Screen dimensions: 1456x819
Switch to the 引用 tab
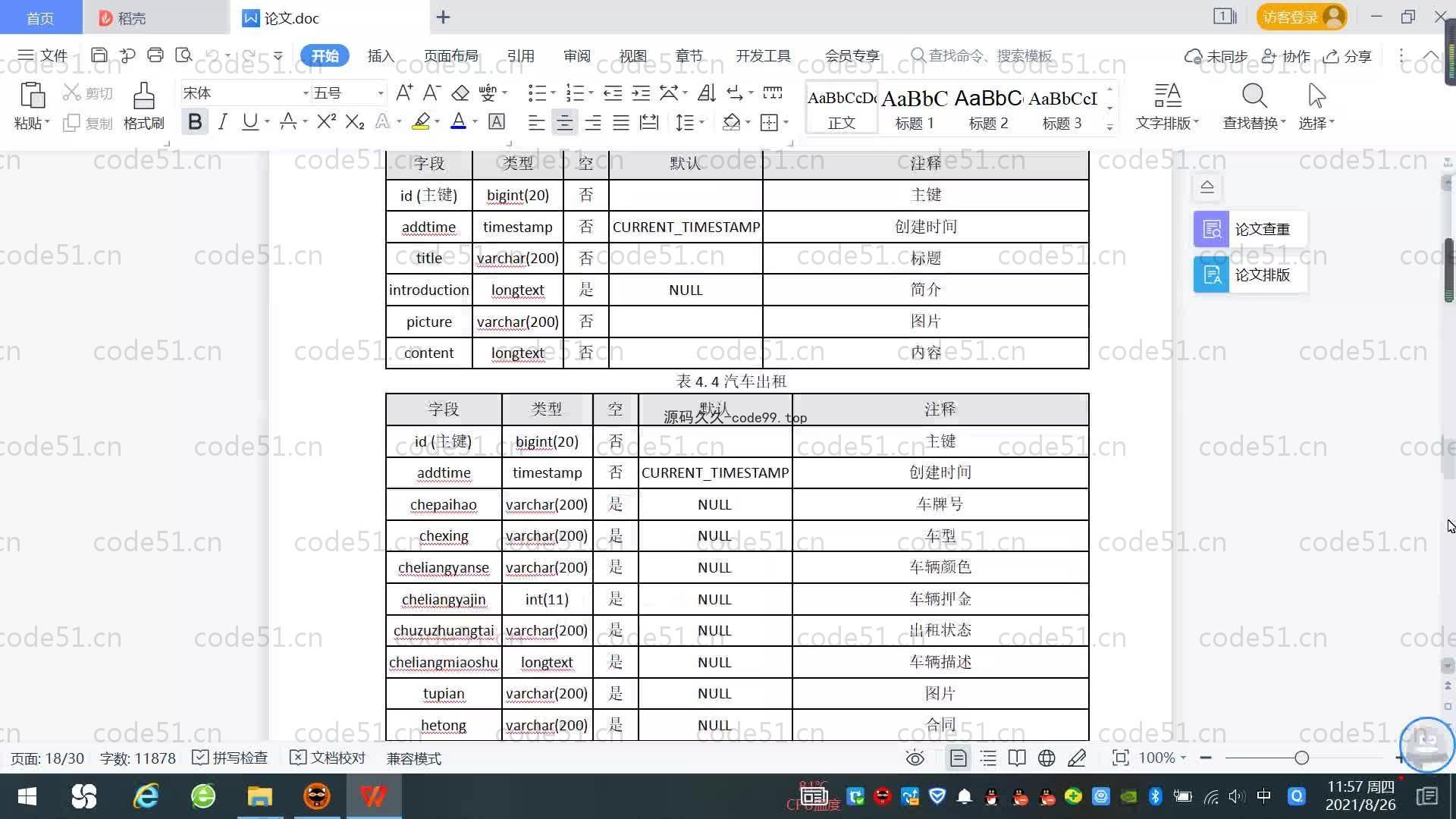pos(520,55)
